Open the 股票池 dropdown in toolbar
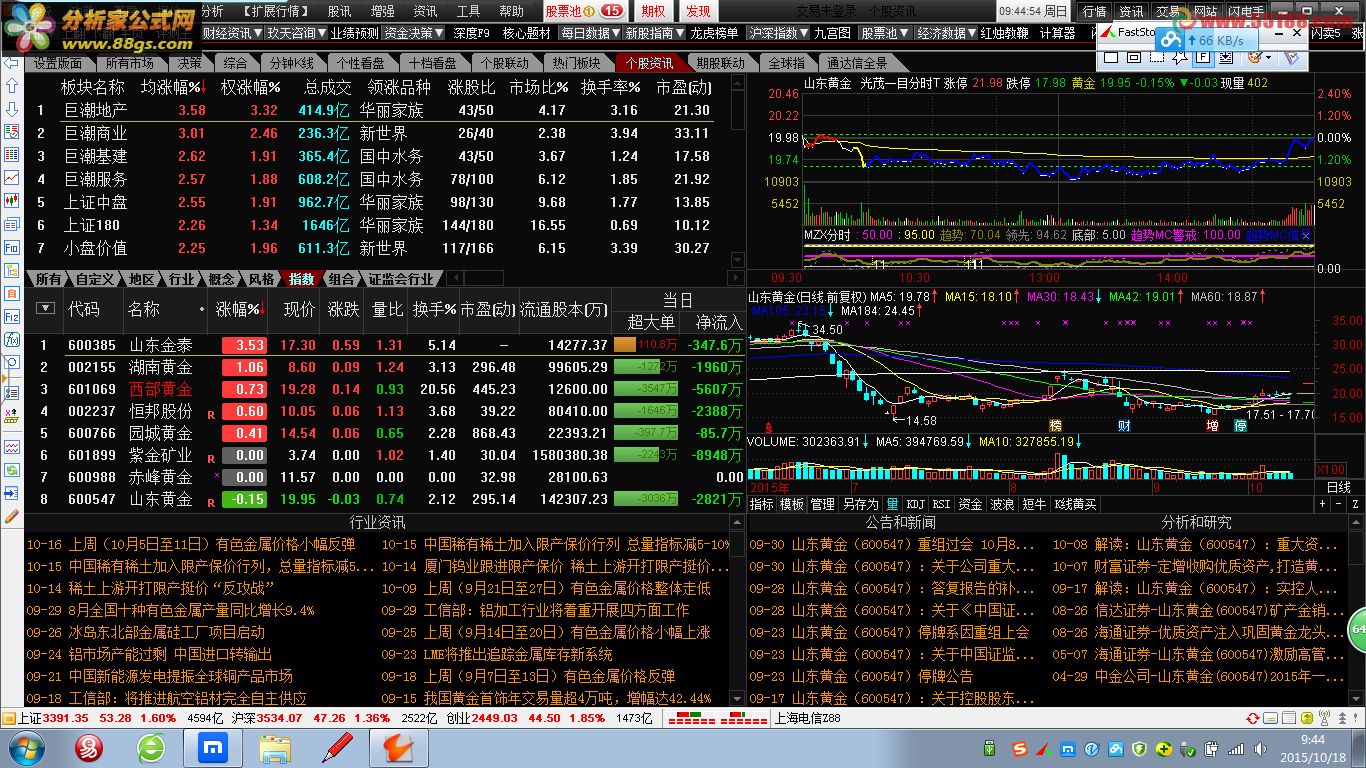This screenshot has height=768, width=1366. click(x=884, y=33)
